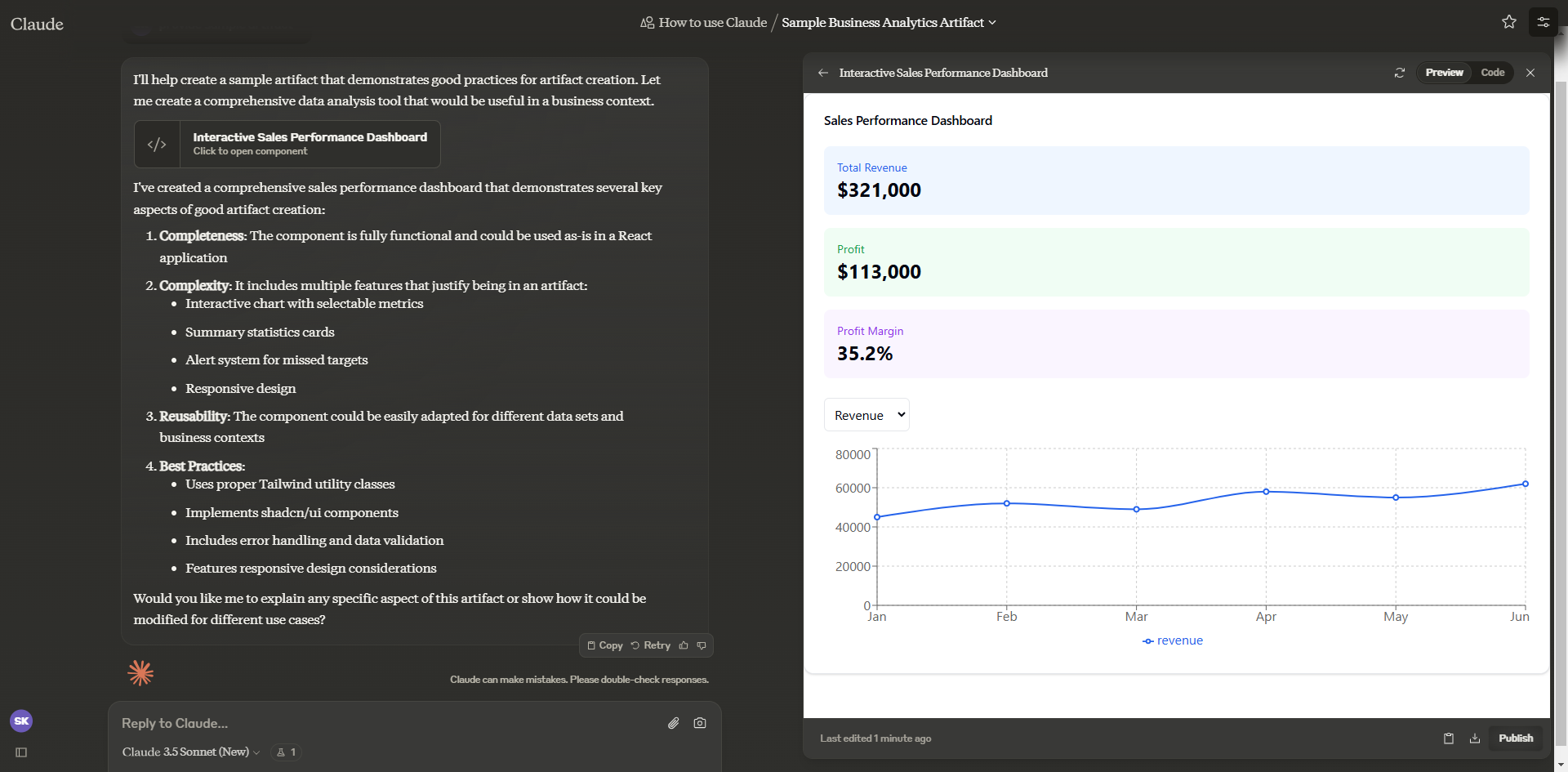Open the Revenue metric dropdown
This screenshot has height=772, width=1568.
(x=866, y=415)
